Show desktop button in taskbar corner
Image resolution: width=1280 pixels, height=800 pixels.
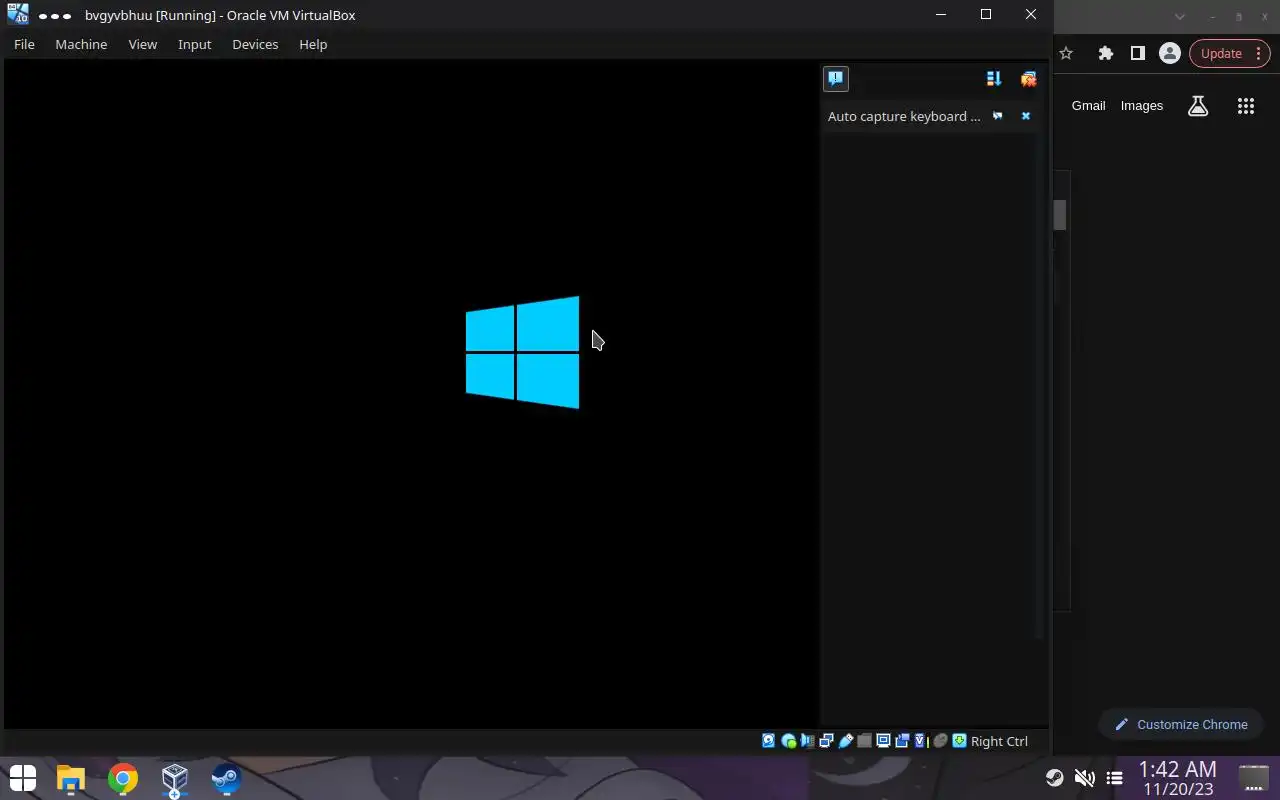[1253, 778]
